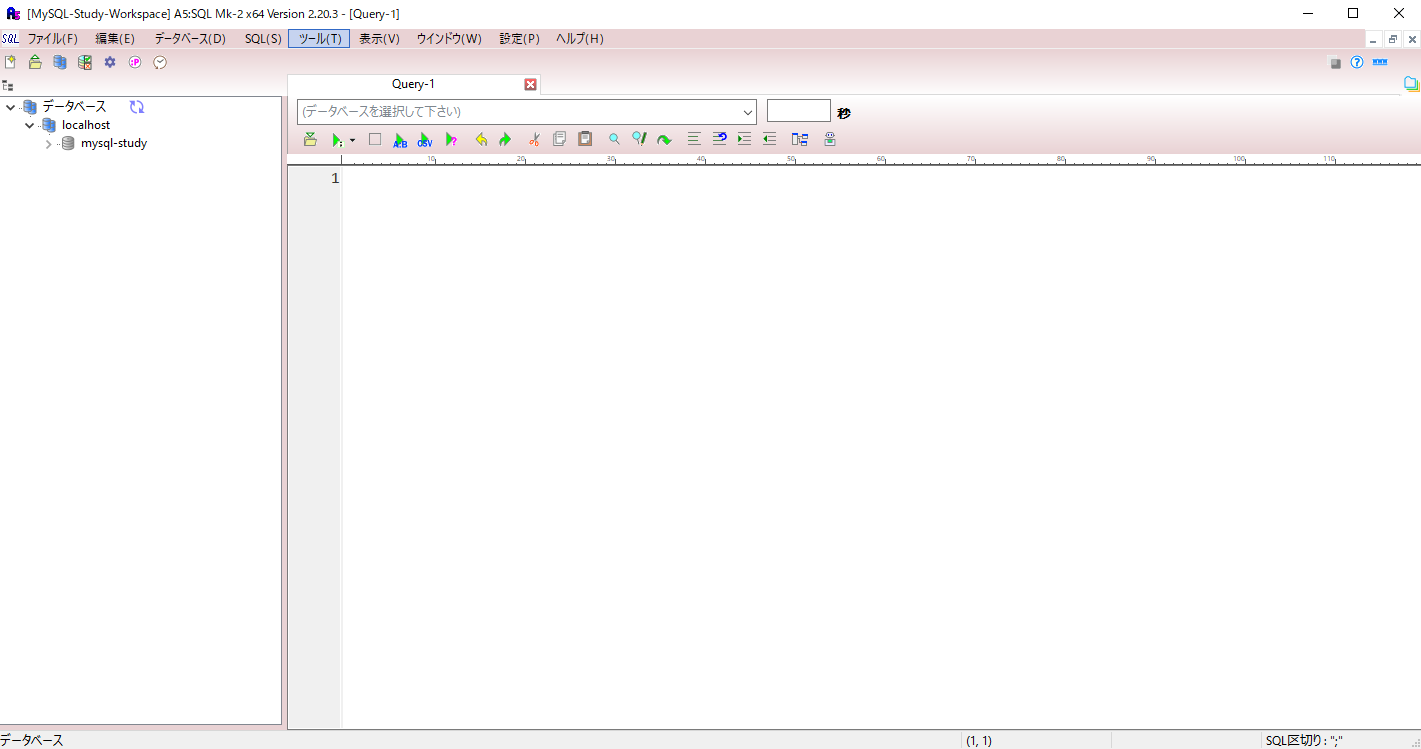Undo with the yellow back arrow
Screen dimensions: 1421x749
click(481, 140)
